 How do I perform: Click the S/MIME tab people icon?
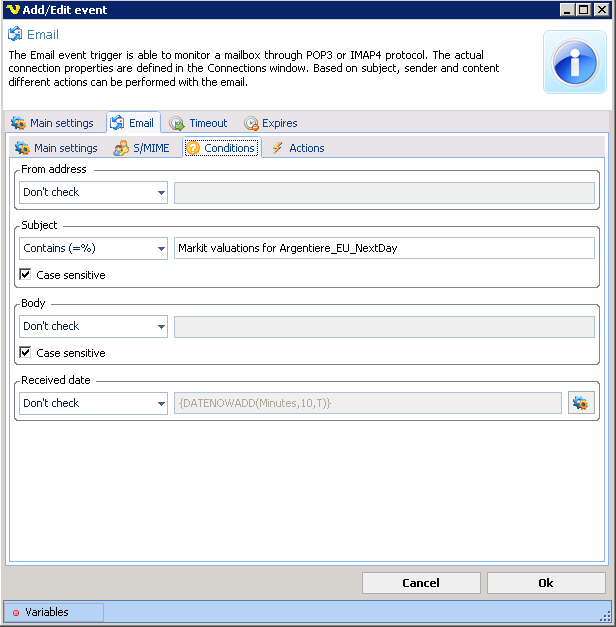tap(121, 148)
